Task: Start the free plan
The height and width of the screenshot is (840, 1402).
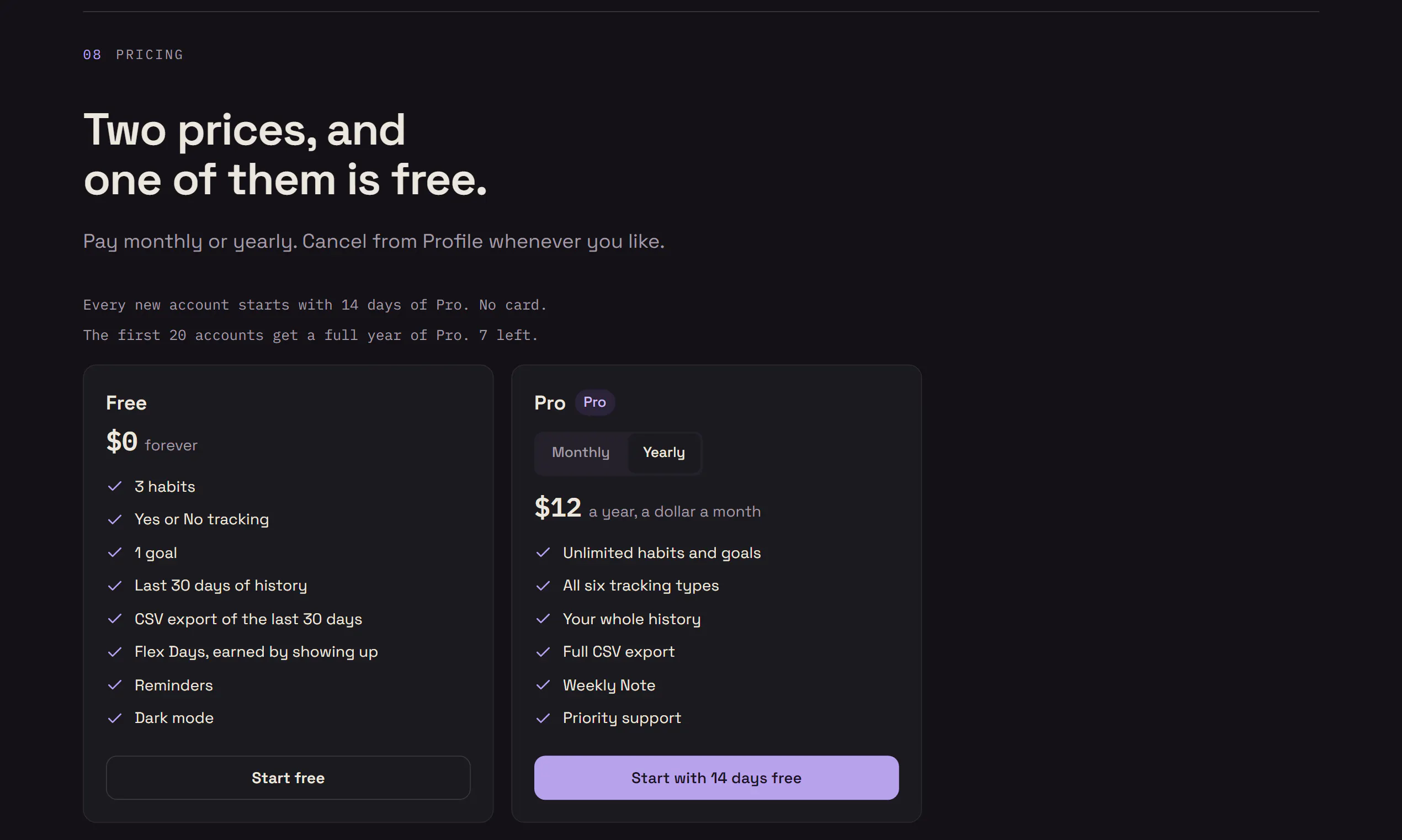Action: pos(288,778)
